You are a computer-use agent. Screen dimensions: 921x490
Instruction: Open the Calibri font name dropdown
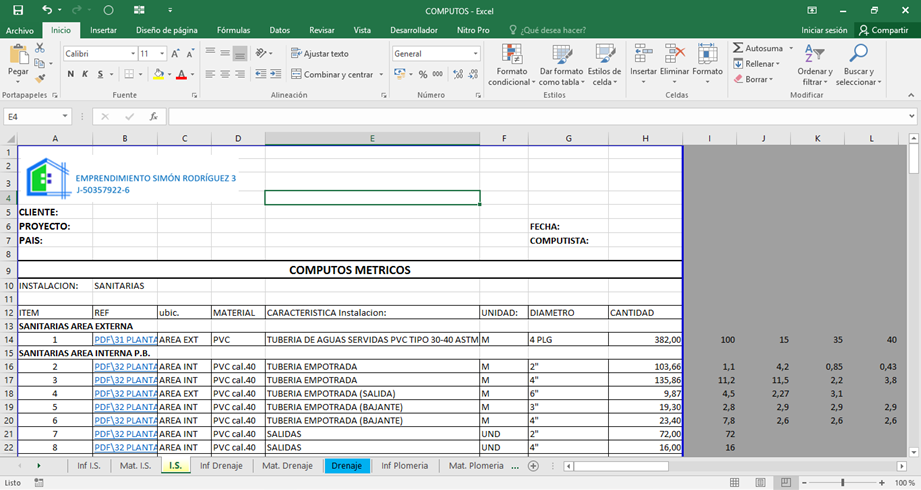click(x=133, y=53)
